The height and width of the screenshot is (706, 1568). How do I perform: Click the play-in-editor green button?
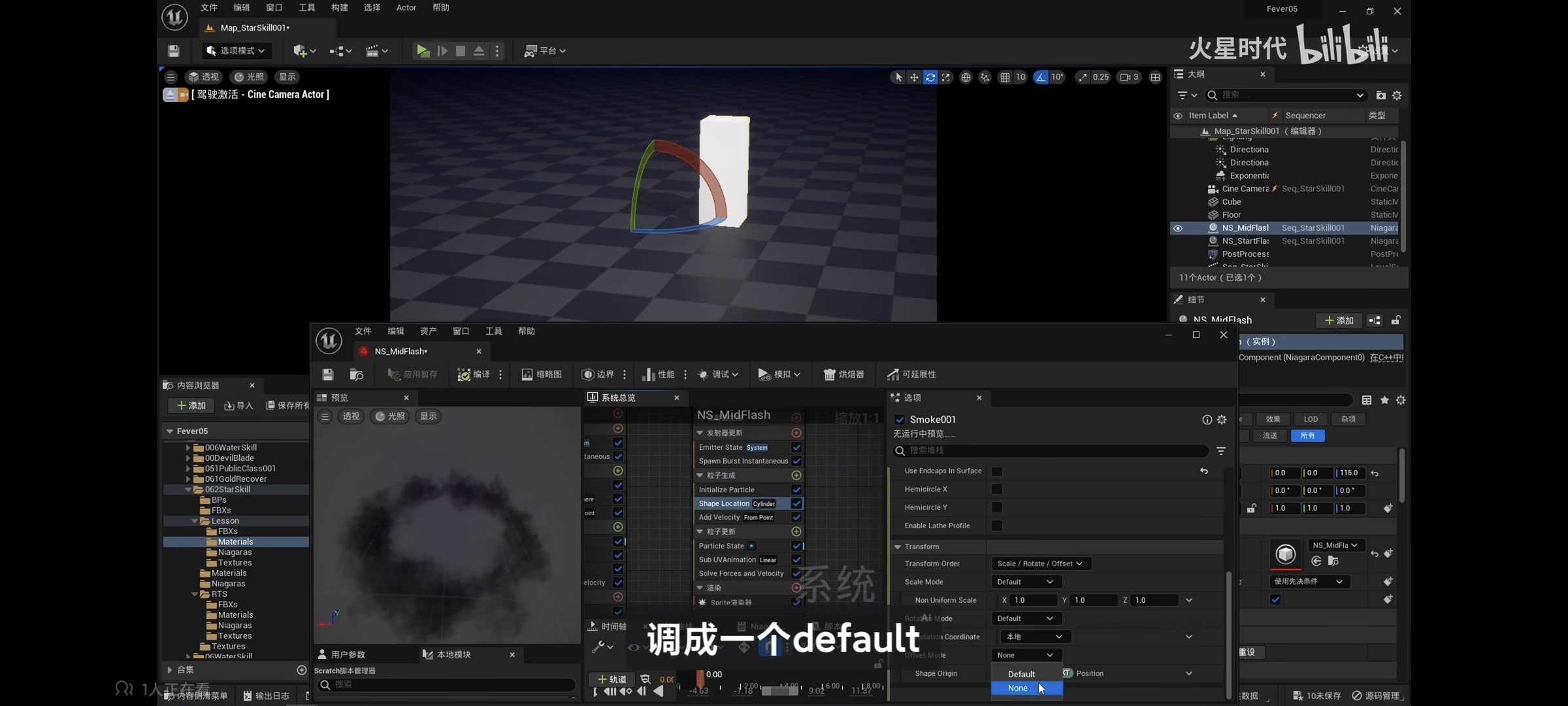click(x=423, y=51)
